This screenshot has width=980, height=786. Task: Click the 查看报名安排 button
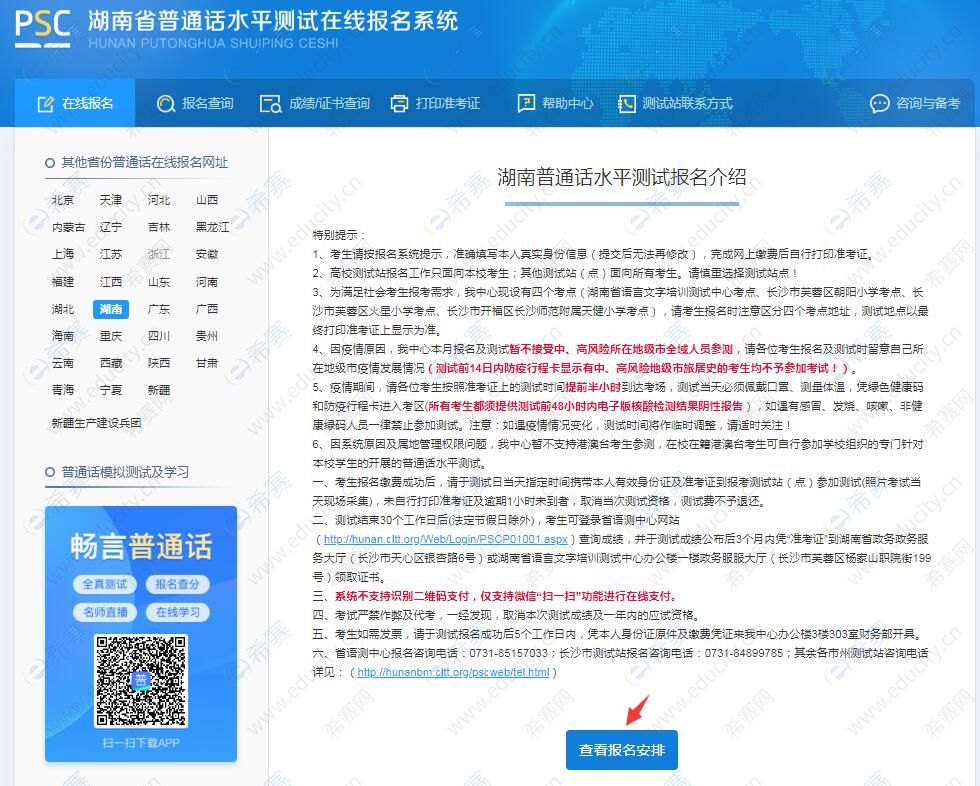621,749
